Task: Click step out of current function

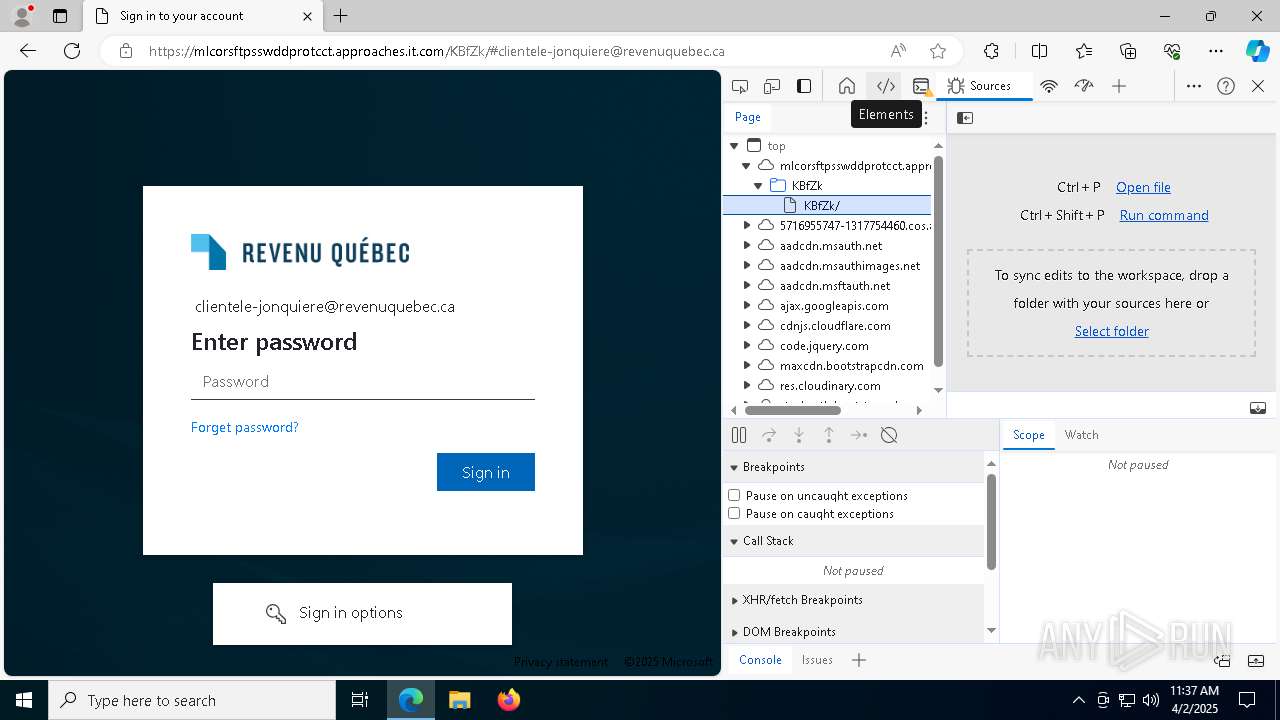Action: click(x=829, y=435)
